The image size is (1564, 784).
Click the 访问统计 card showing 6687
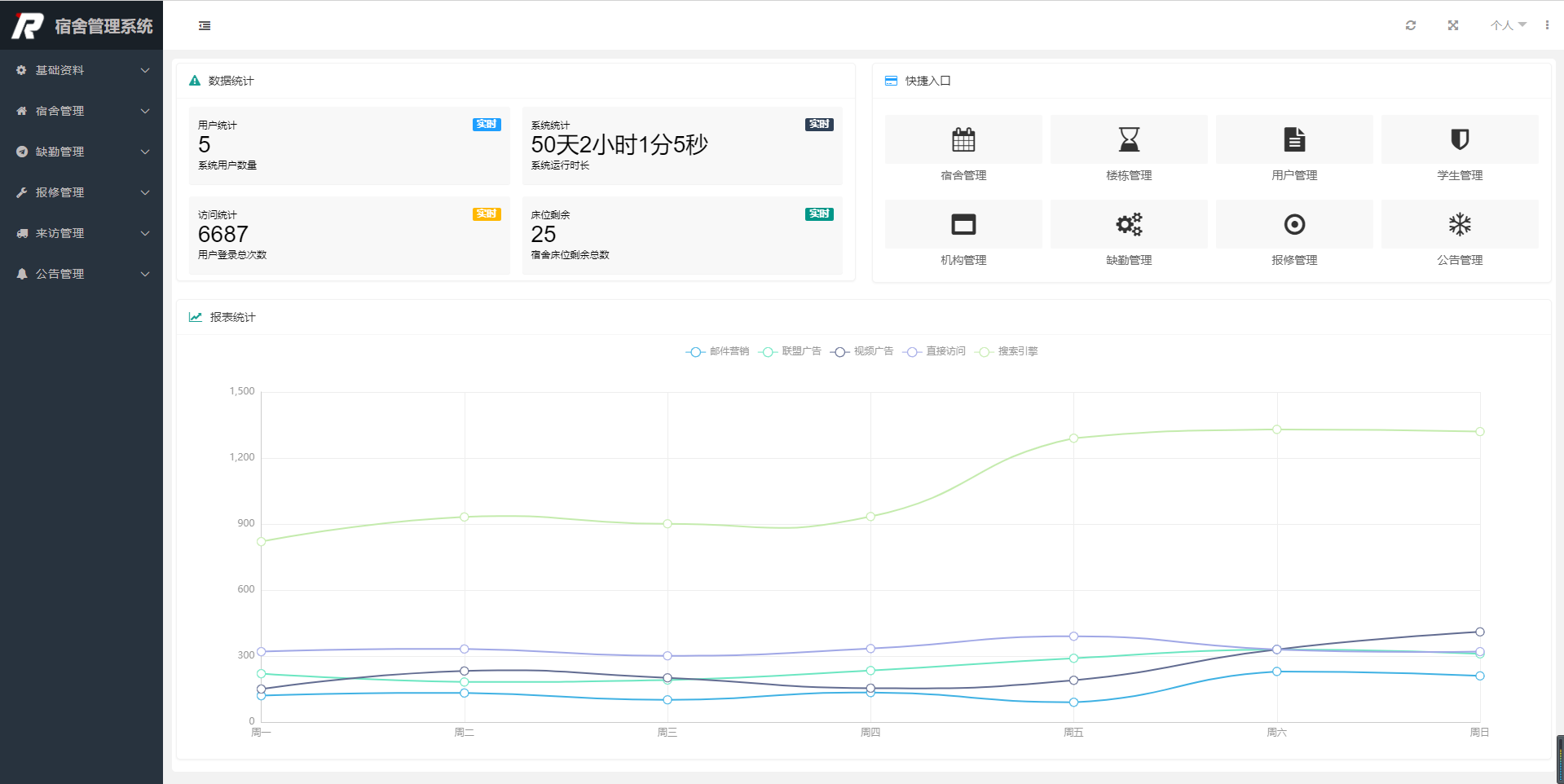coord(350,236)
